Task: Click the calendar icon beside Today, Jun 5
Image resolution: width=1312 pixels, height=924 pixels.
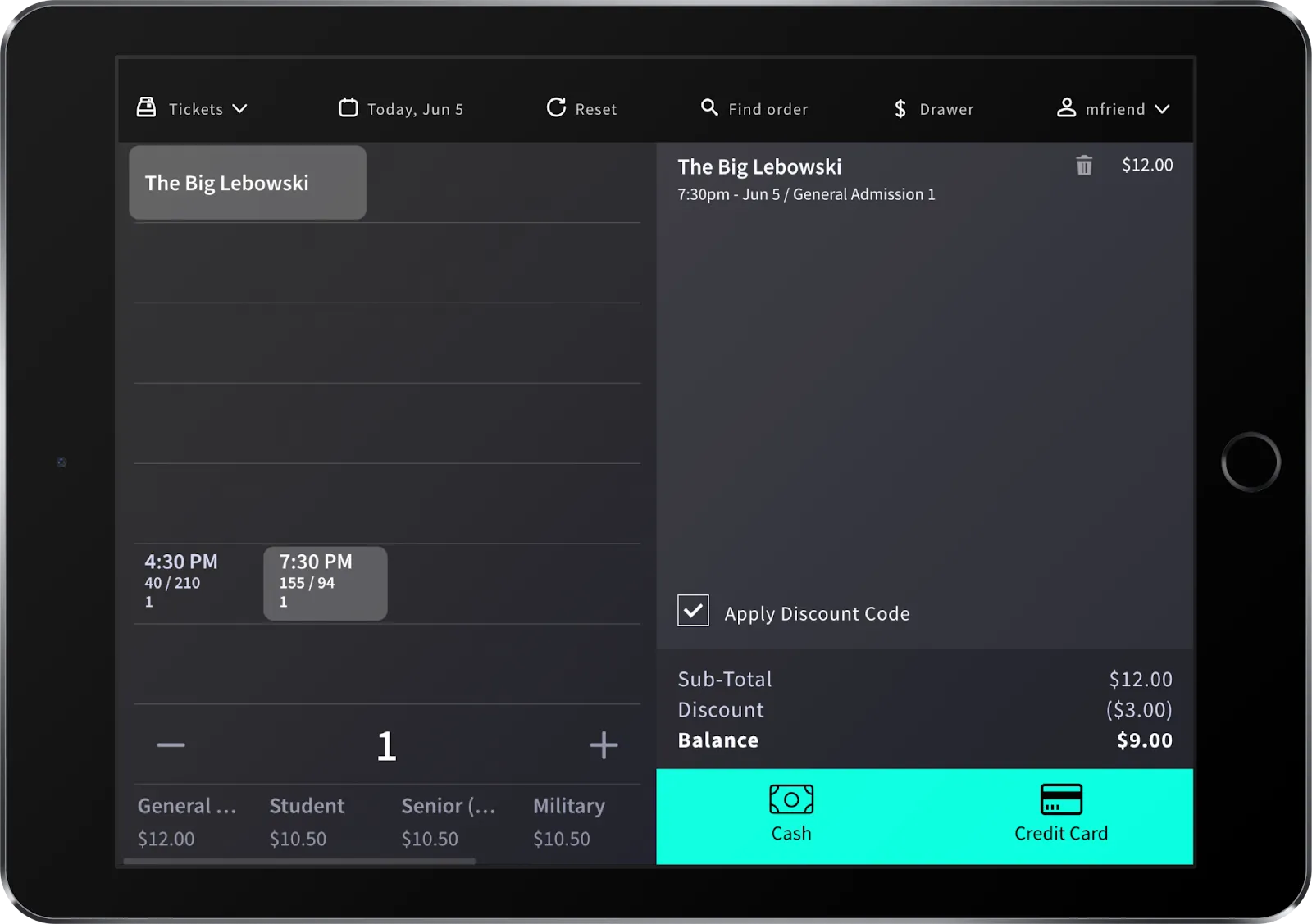Action: tap(348, 107)
